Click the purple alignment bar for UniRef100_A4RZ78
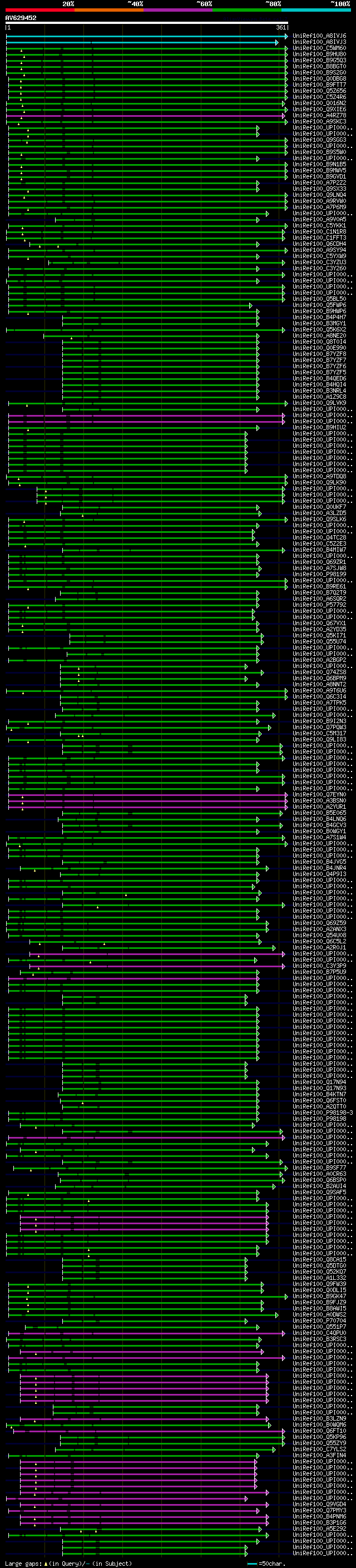Image resolution: width=356 pixels, height=1568 pixels. click(145, 116)
